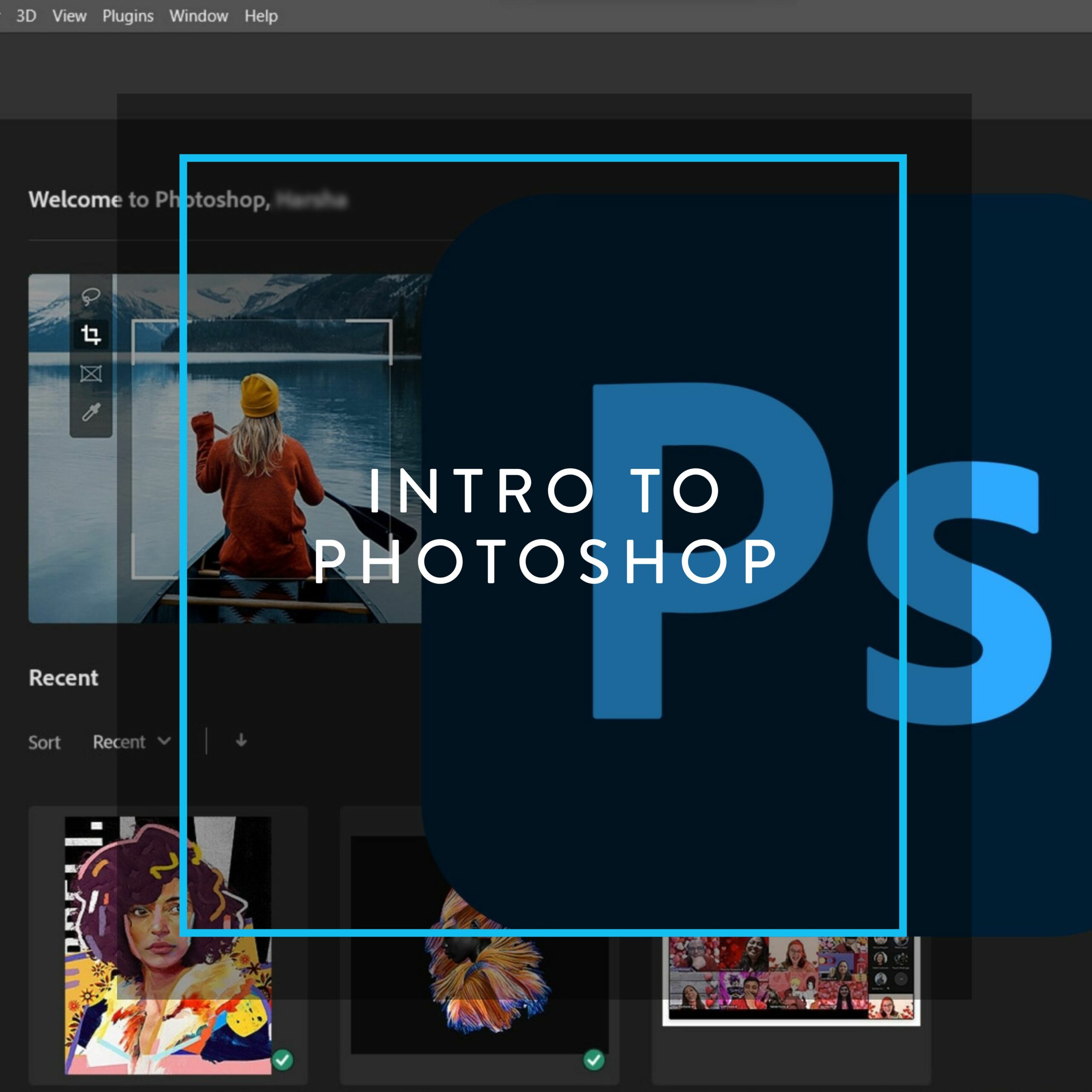Screen dimensions: 1092x1092
Task: Open the Help menu
Action: point(261,16)
